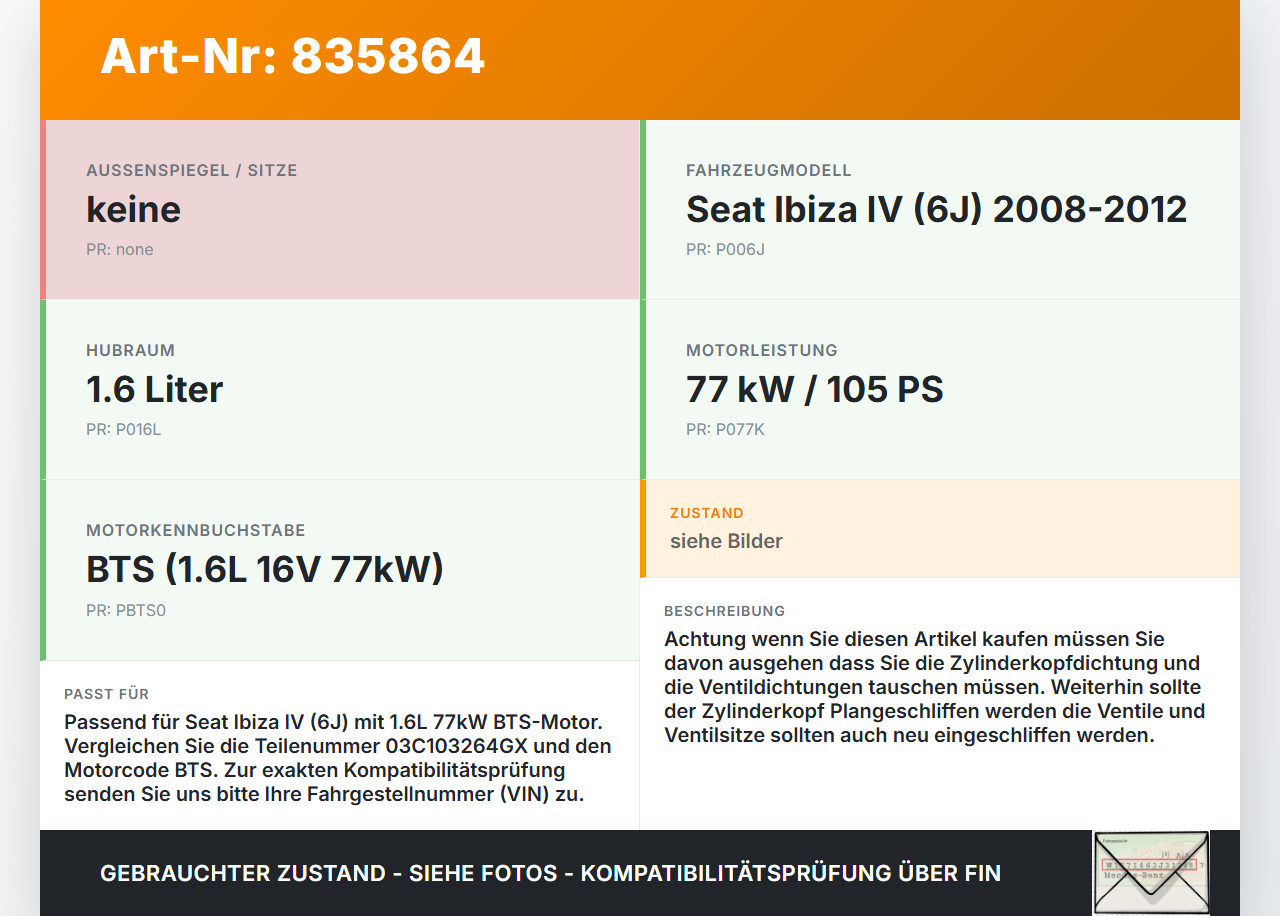Select '77 kW / 105 PS' value

coord(815,389)
